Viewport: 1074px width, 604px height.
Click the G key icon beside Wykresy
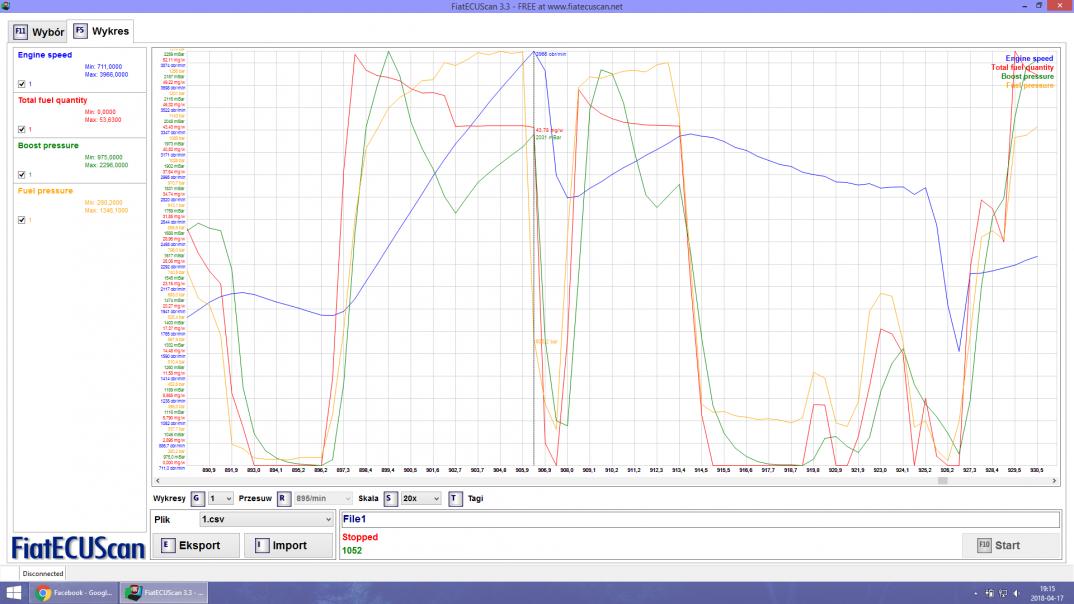[x=197, y=498]
